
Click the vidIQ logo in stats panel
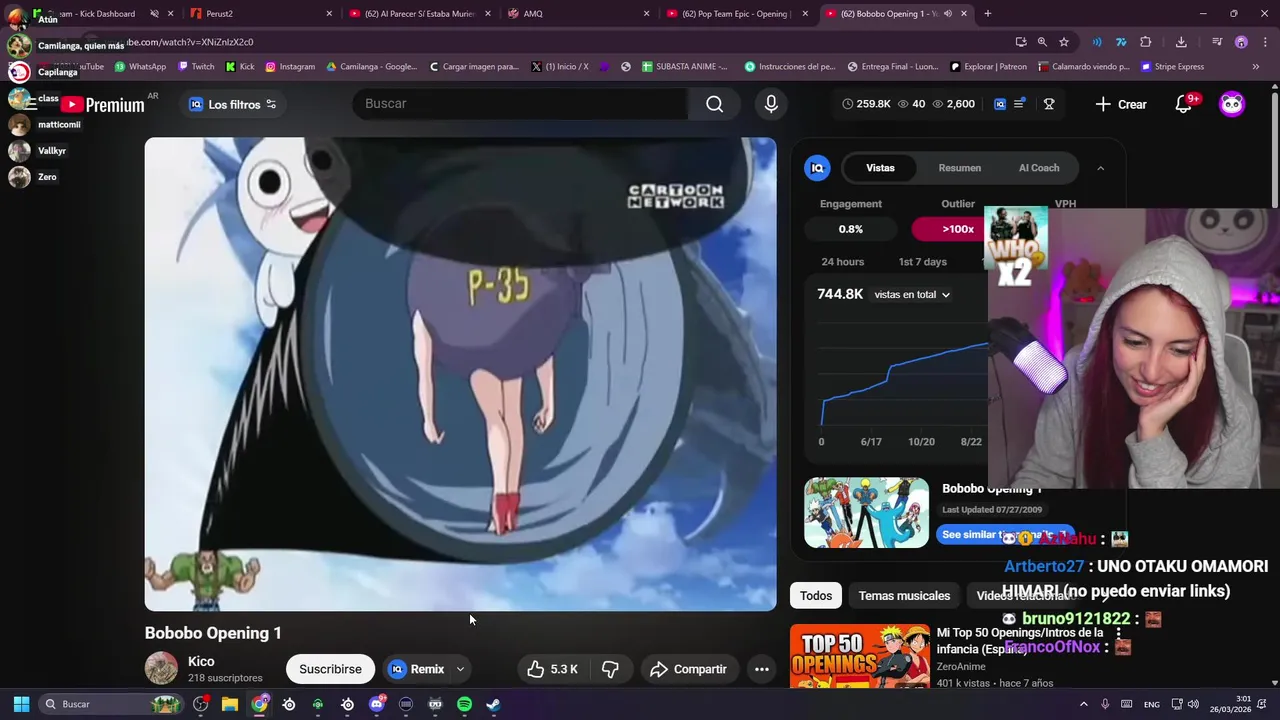(x=817, y=168)
